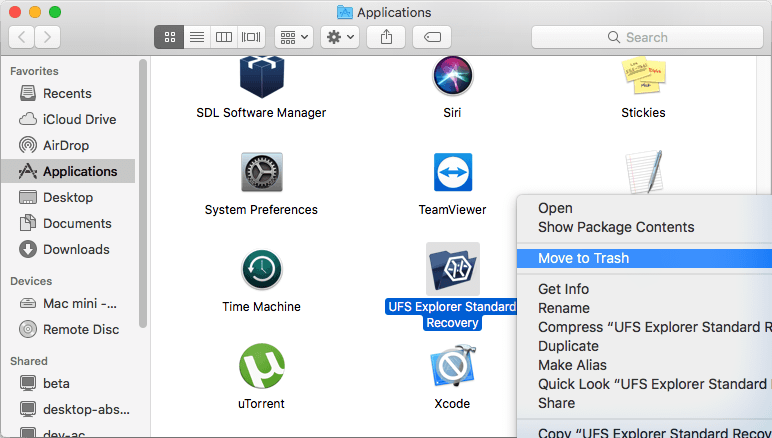The image size is (772, 438).
Task: Switch to Cover Flow view
Action: 251,37
